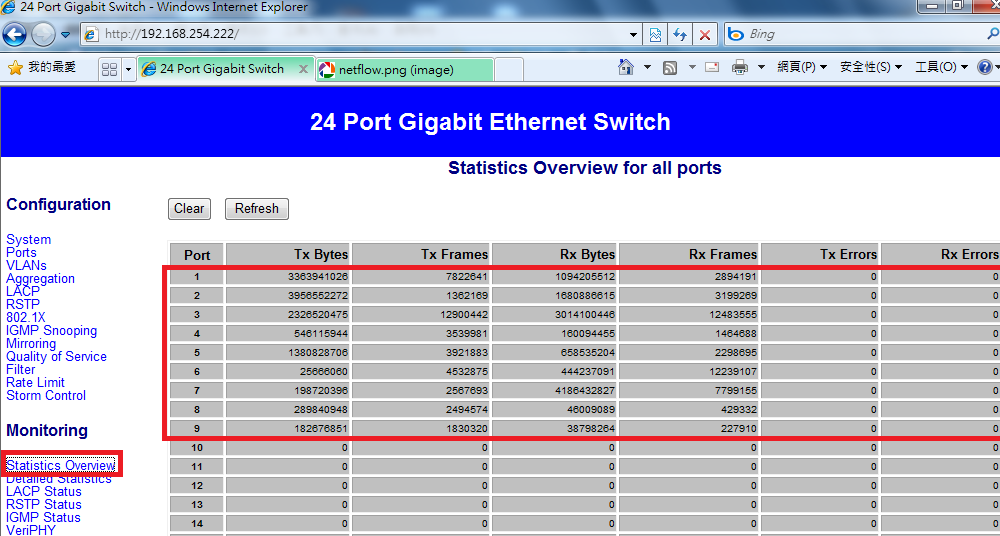Open the 網頁(P) page menu
Viewport: 1000px width, 536px height.
(801, 68)
